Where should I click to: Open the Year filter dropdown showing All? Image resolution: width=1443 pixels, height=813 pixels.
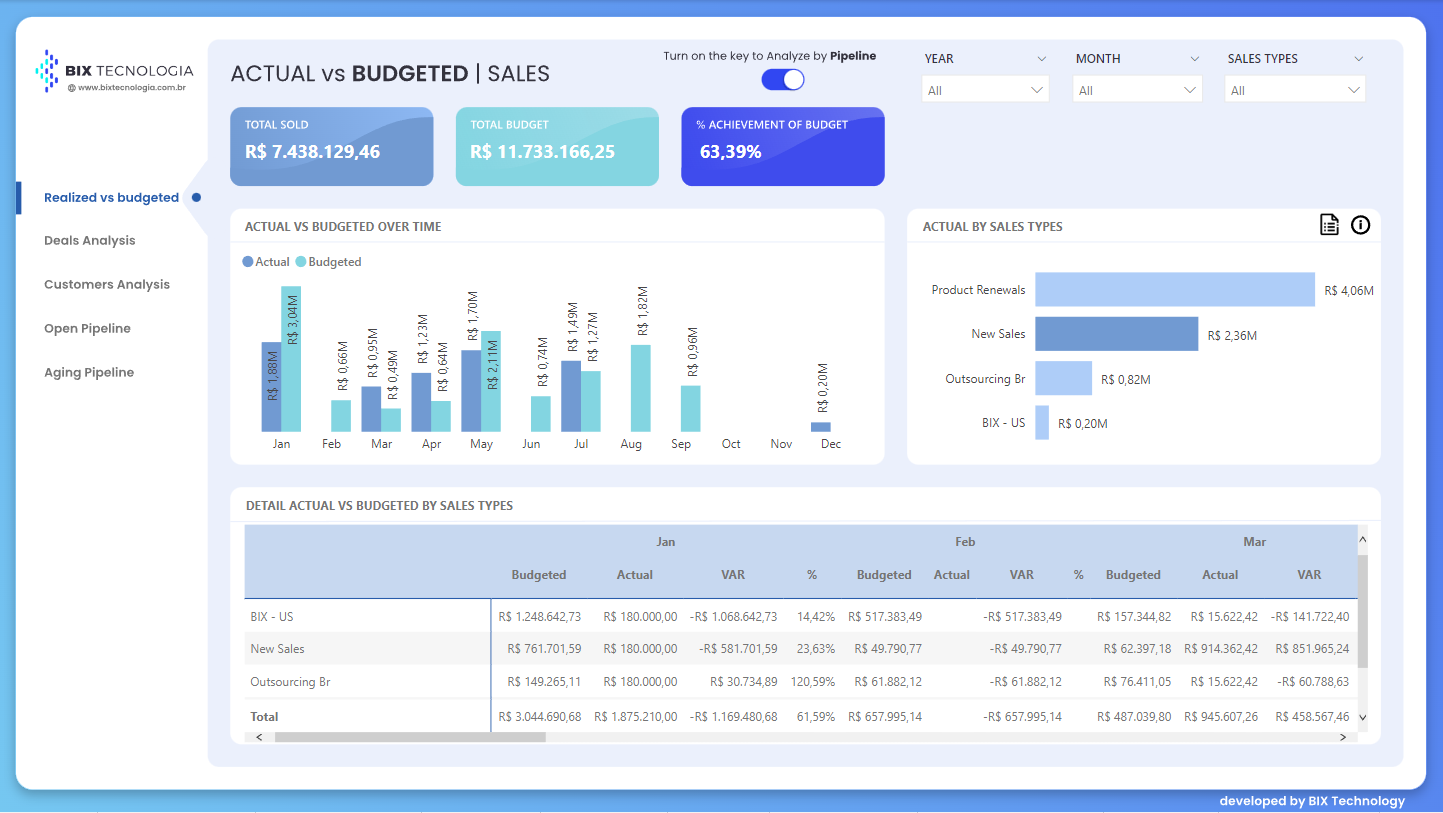985,90
